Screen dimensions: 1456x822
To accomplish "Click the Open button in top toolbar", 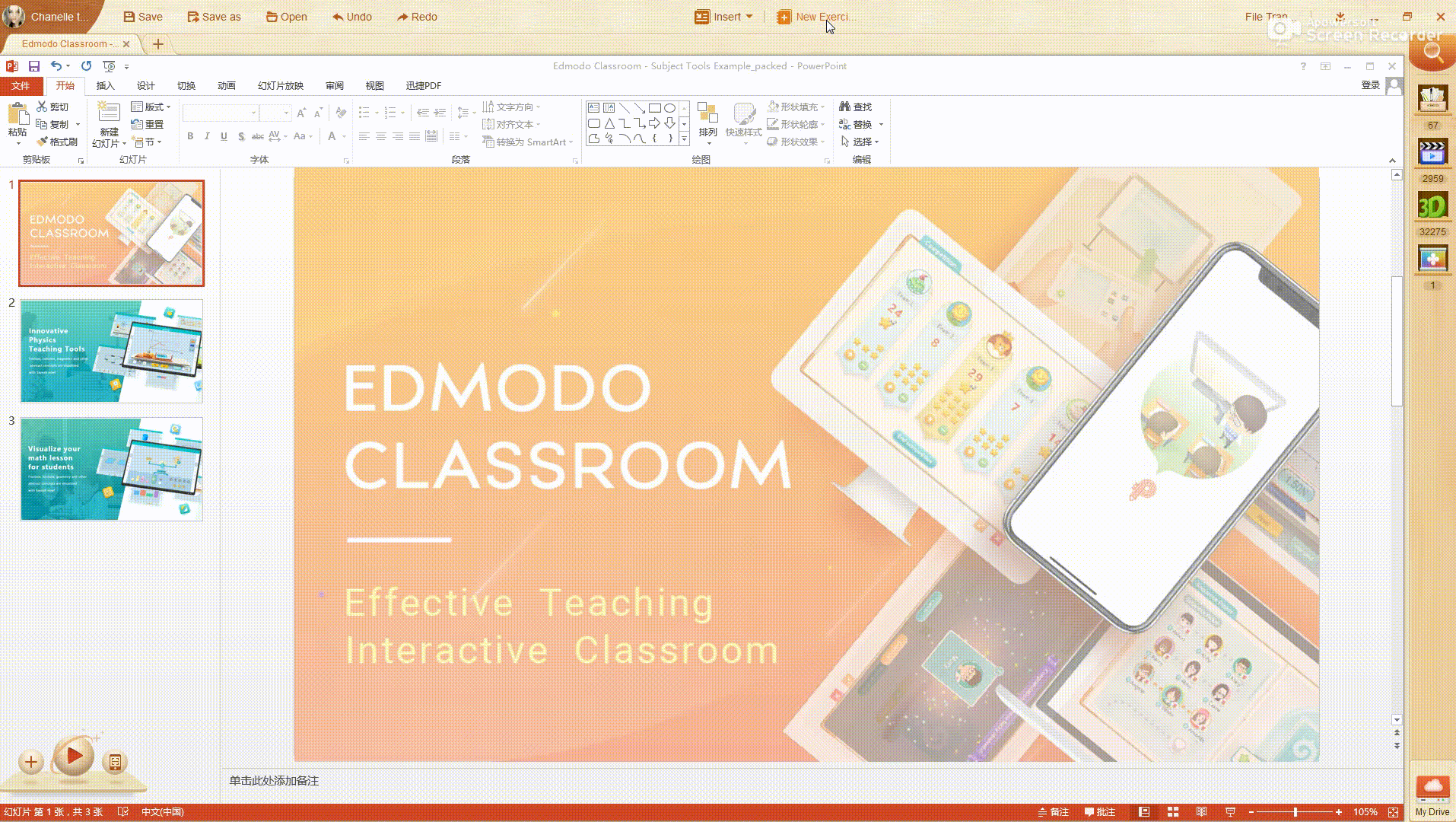I will [x=286, y=17].
